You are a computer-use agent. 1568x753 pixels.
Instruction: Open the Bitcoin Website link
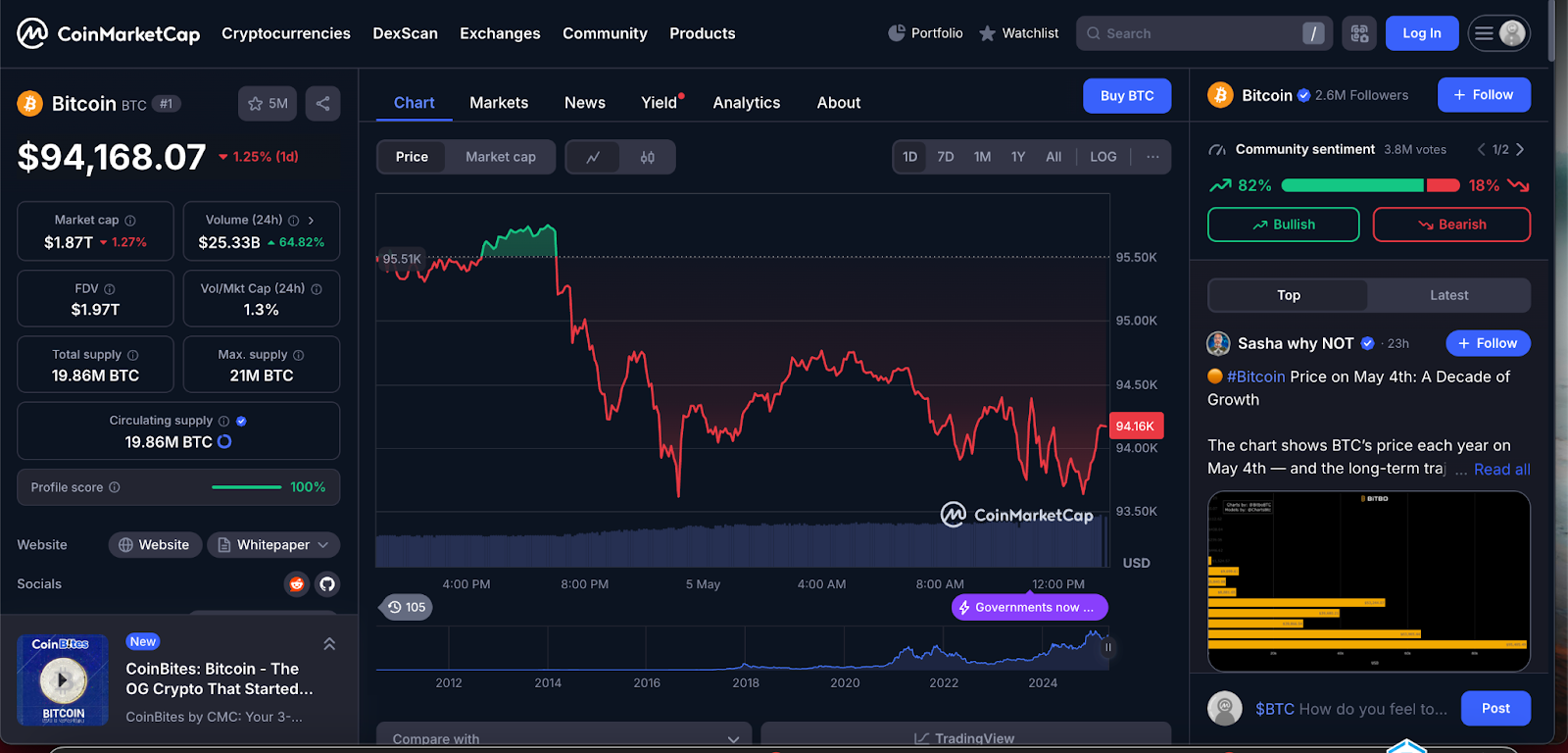(155, 545)
